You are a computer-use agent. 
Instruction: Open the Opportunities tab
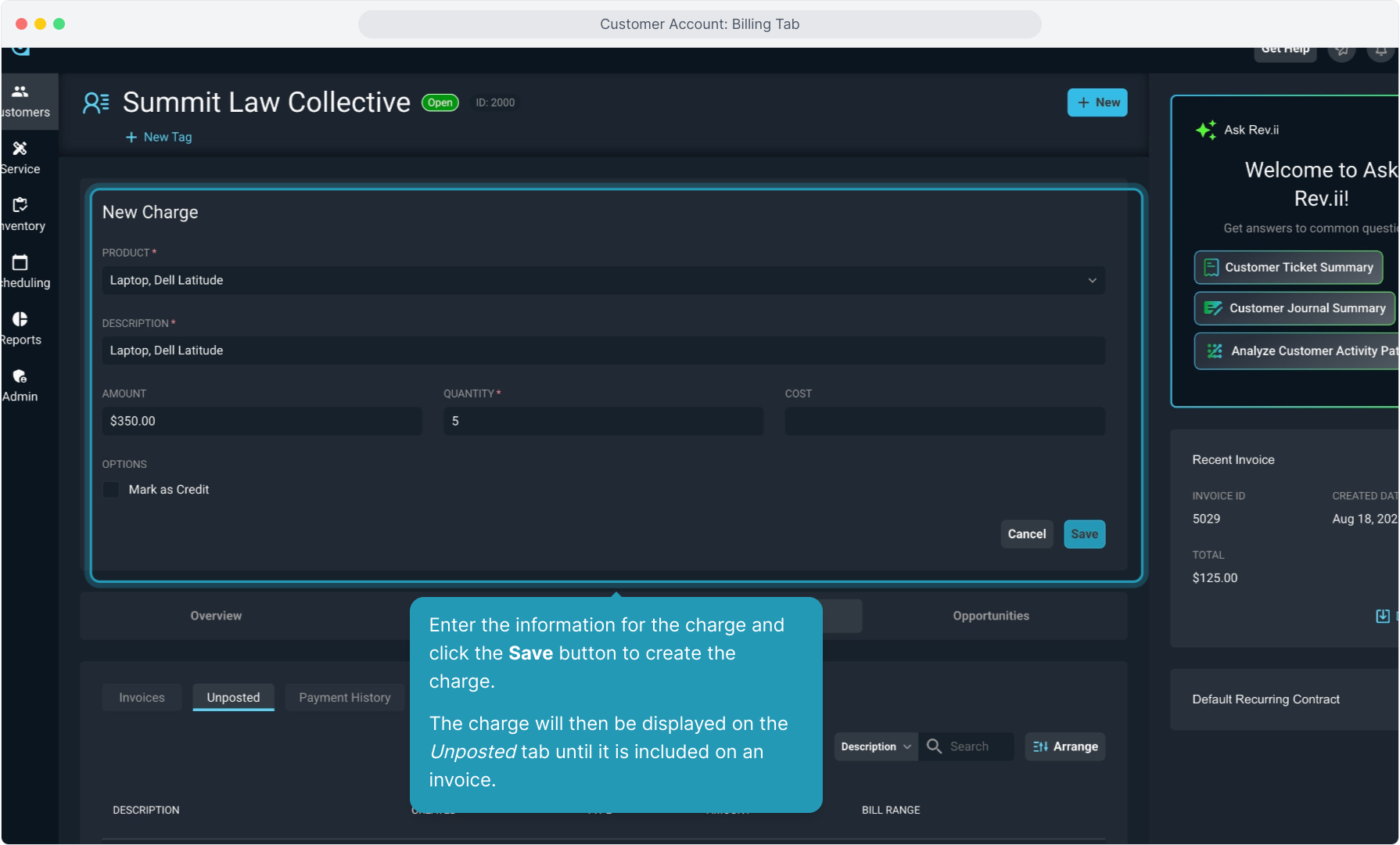pos(990,616)
